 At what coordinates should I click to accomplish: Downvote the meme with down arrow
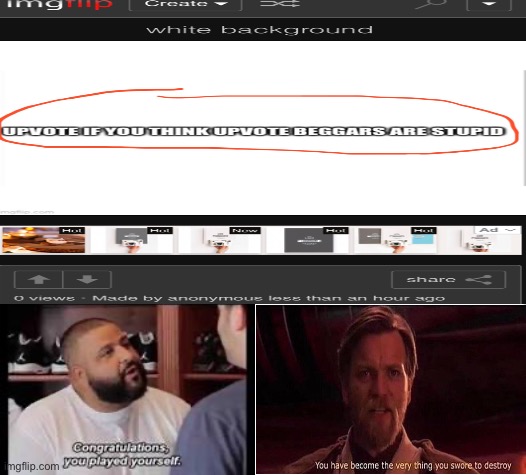87,279
